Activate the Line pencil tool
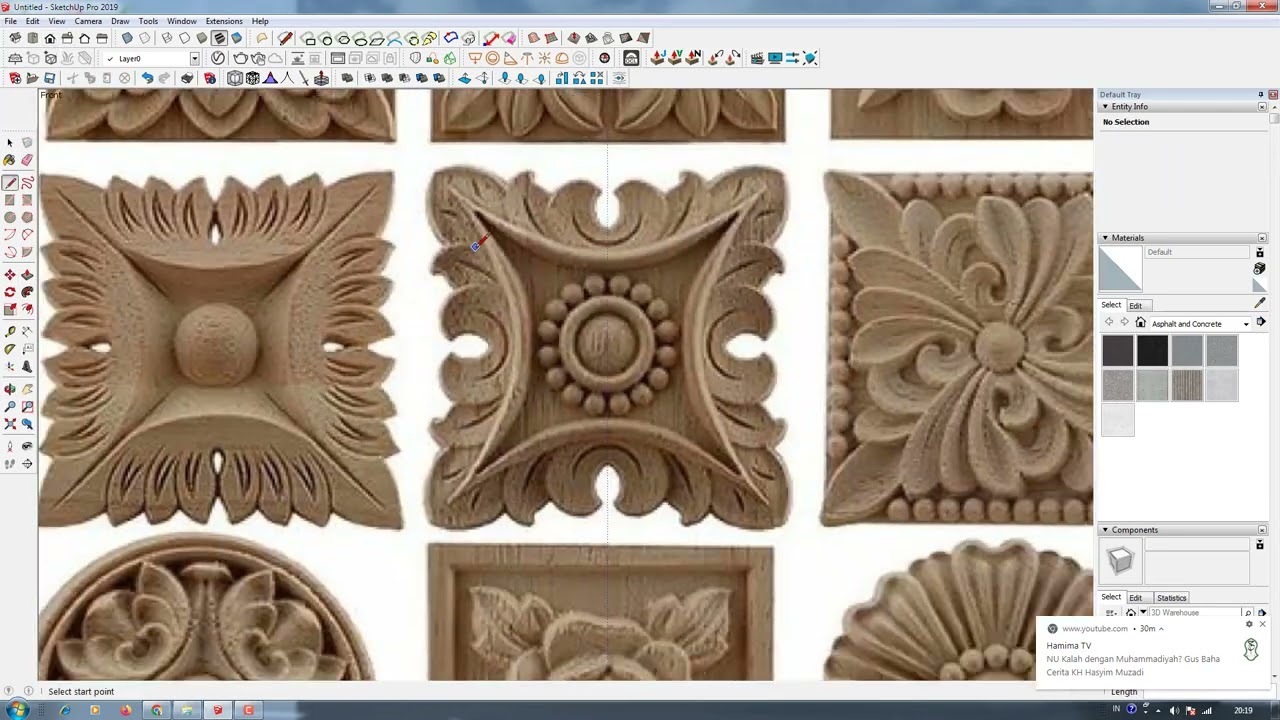 10,183
